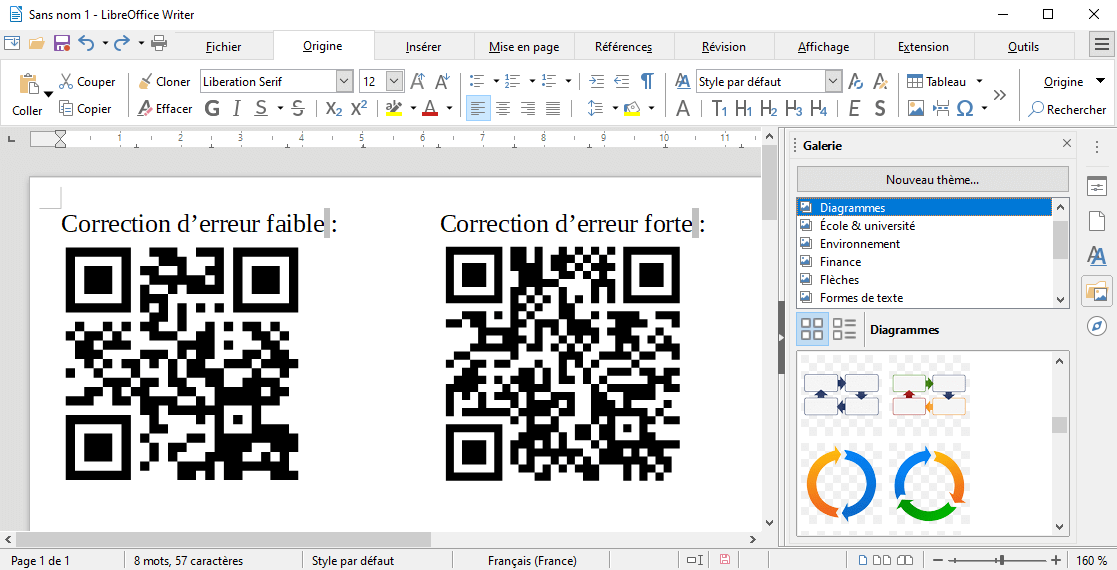The height and width of the screenshot is (570, 1117).
Task: Apply Heading 3 style (H3)
Action: click(794, 108)
